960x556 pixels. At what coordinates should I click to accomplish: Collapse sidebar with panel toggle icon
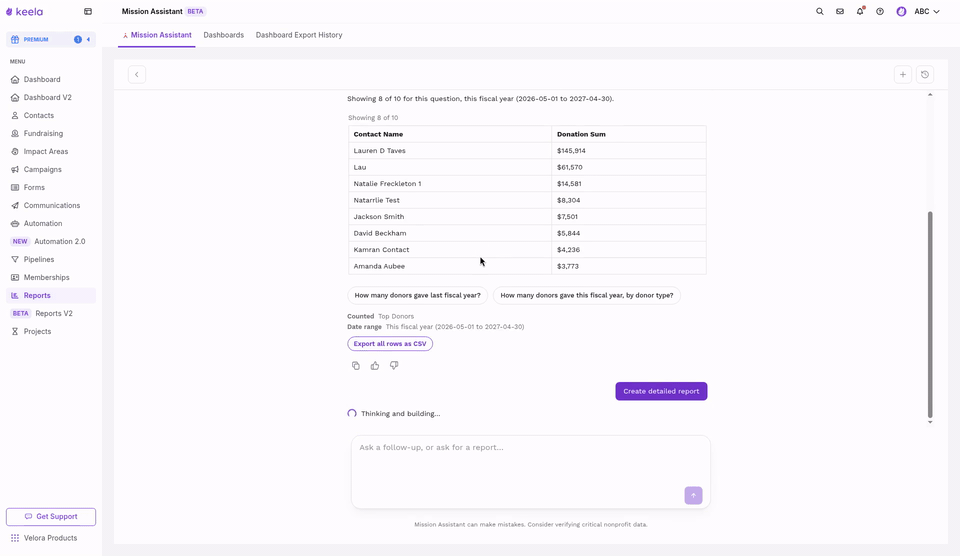(x=88, y=12)
